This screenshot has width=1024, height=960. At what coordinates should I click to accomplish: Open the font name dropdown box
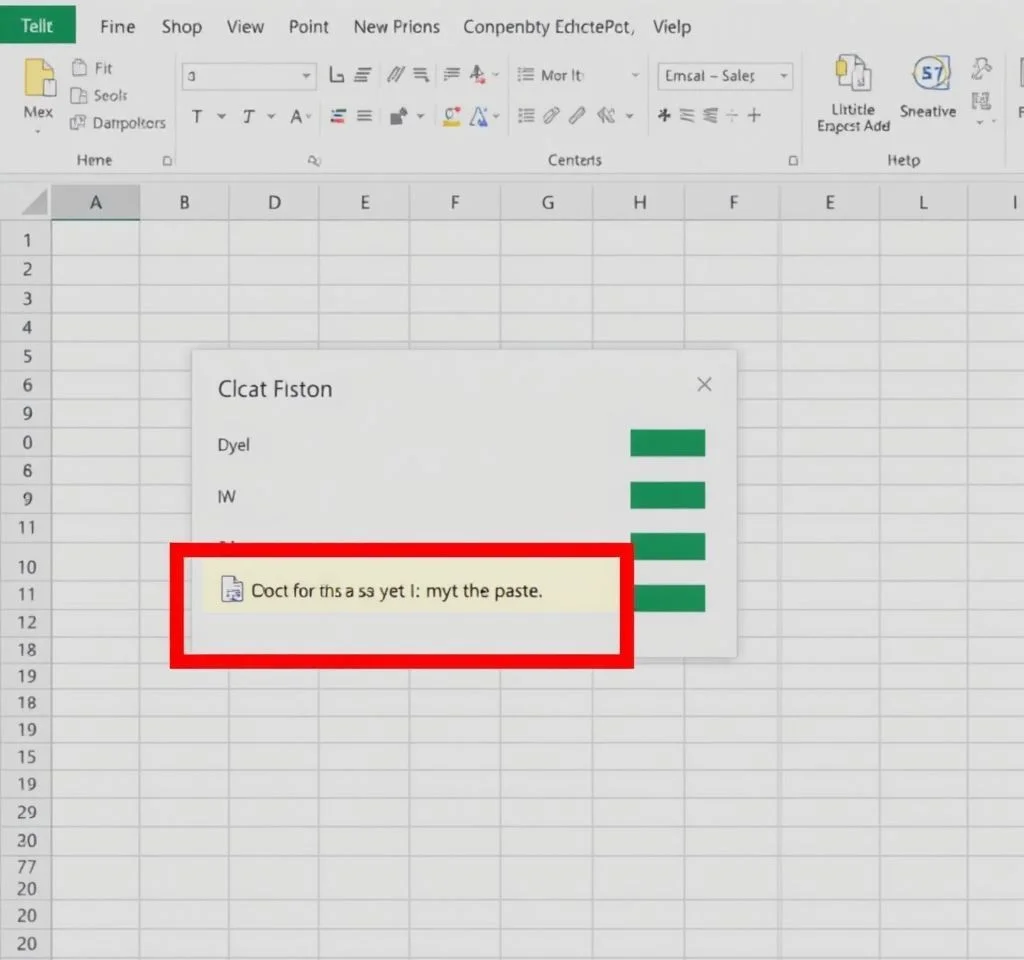click(x=249, y=76)
